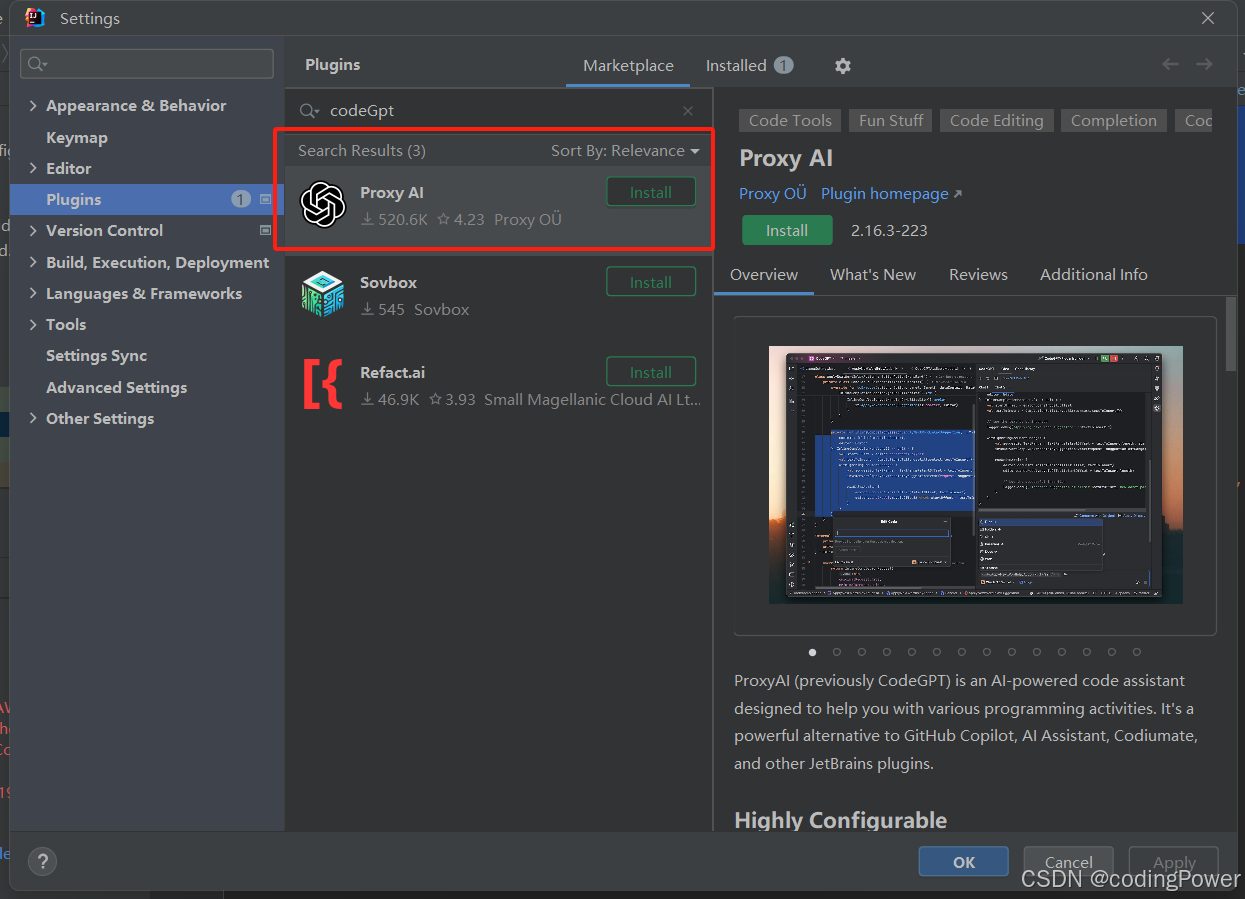The image size is (1245, 899).
Task: Click the magnifier icon in settings search
Action: [37, 64]
